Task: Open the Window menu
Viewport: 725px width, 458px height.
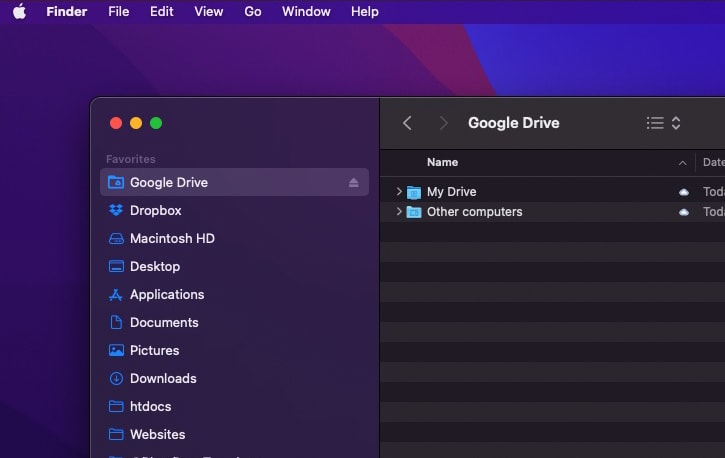Action: pyautogui.click(x=306, y=12)
